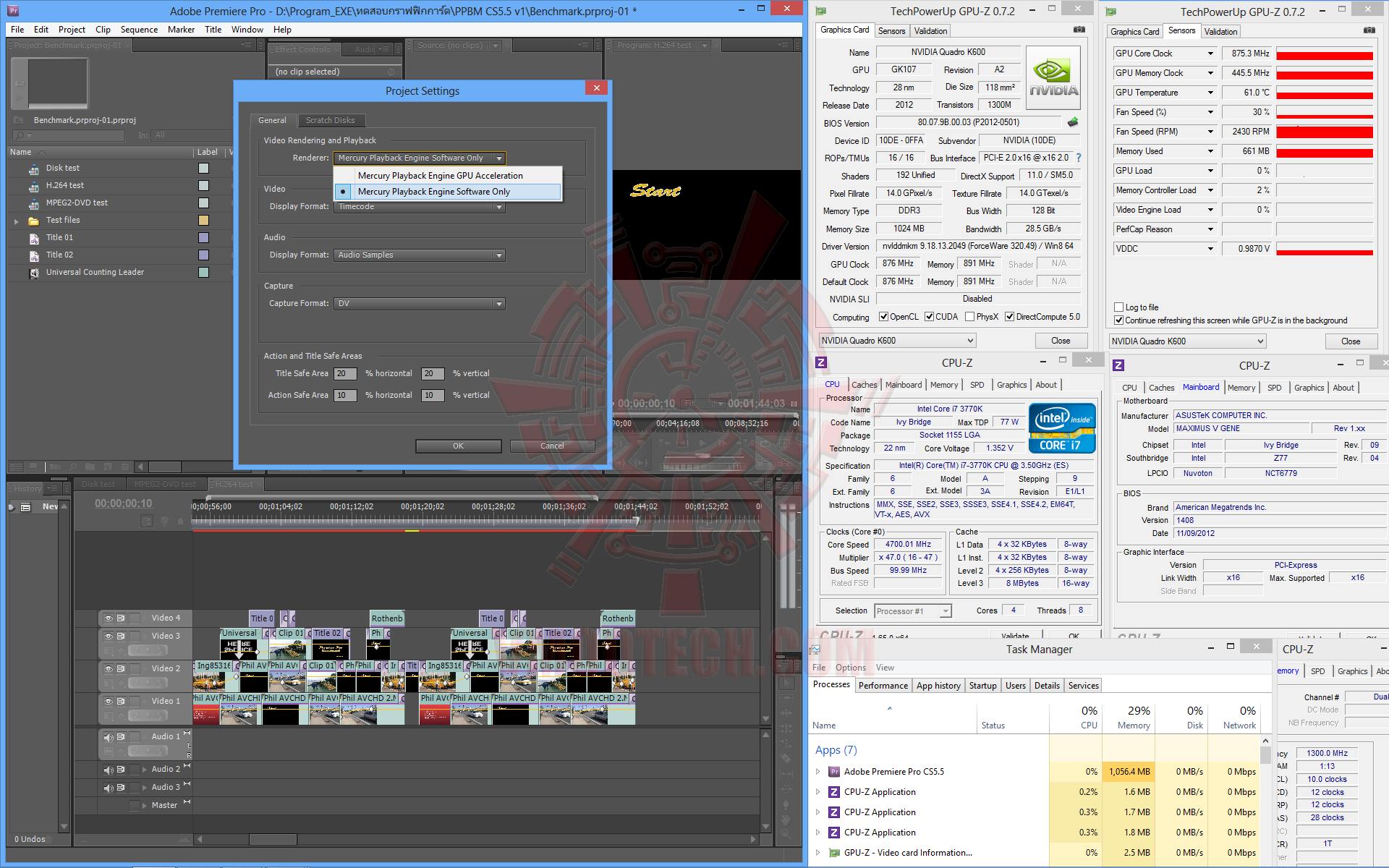Switch to Scratch Disks tab
The height and width of the screenshot is (868, 1389).
330,120
